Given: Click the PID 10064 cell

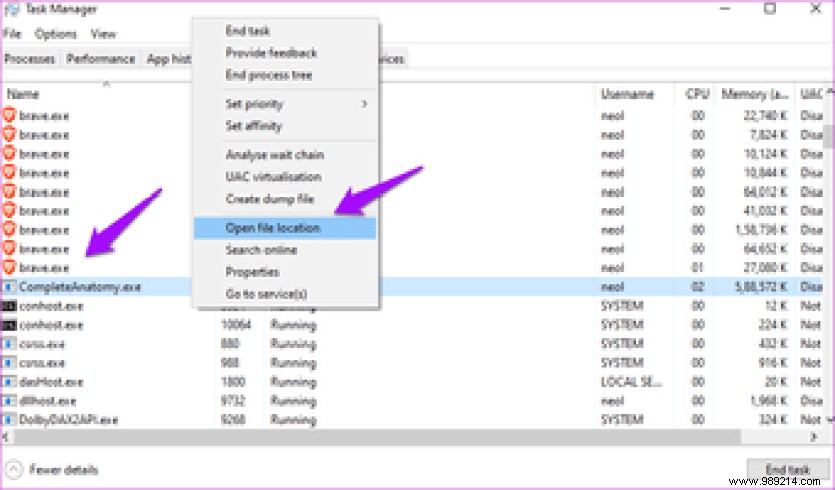Looking at the screenshot, I should point(235,325).
